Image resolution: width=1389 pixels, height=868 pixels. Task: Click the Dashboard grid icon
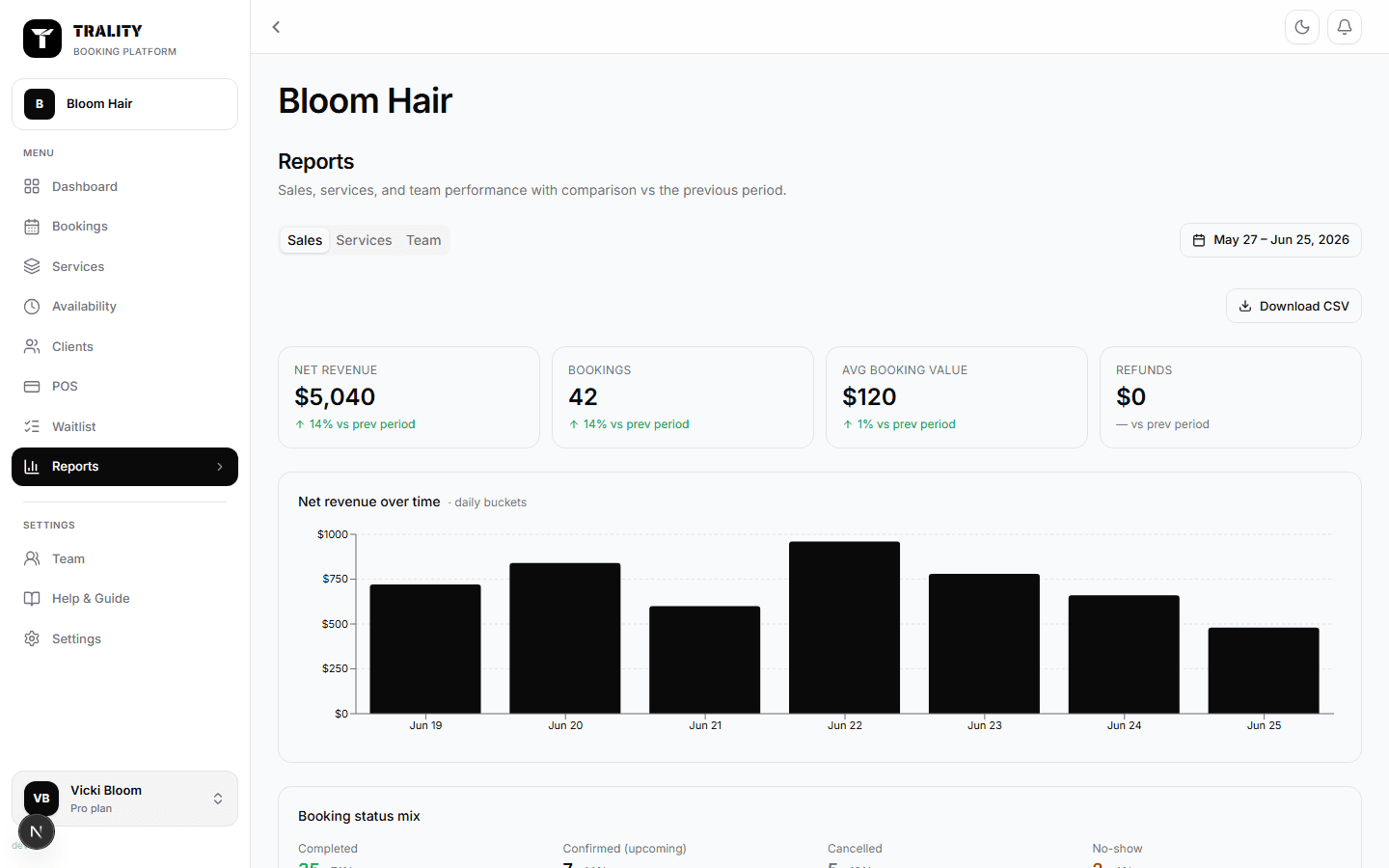32,186
